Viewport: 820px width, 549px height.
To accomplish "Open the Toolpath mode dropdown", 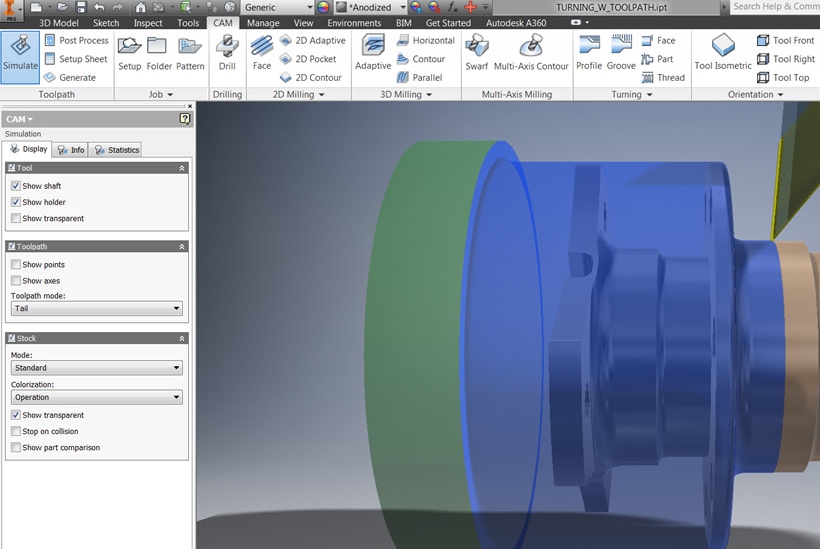I will pos(96,309).
